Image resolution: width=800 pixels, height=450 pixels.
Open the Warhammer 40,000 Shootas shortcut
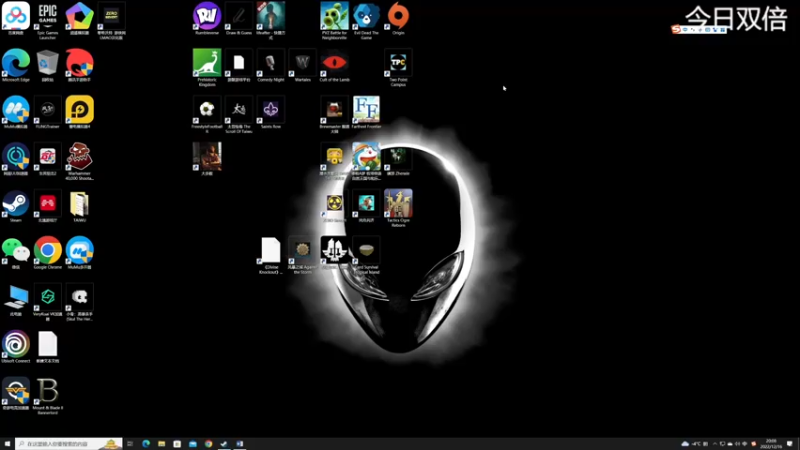point(80,161)
